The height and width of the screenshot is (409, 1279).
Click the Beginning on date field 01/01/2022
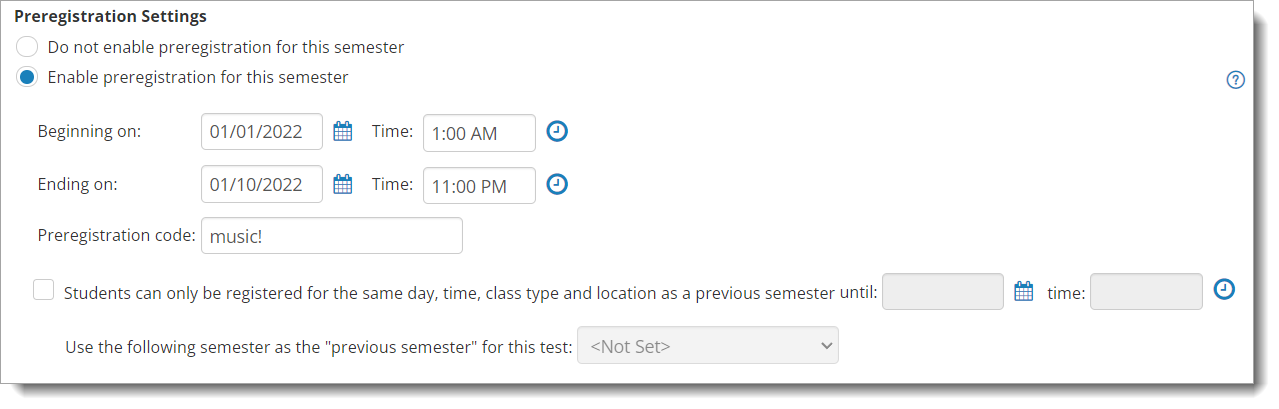[x=262, y=131]
